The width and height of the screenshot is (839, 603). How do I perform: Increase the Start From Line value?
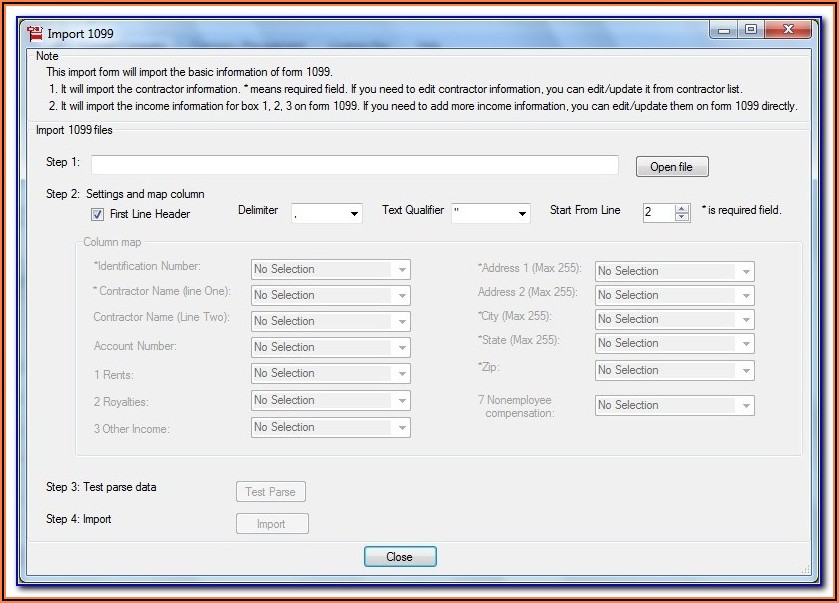click(682, 208)
